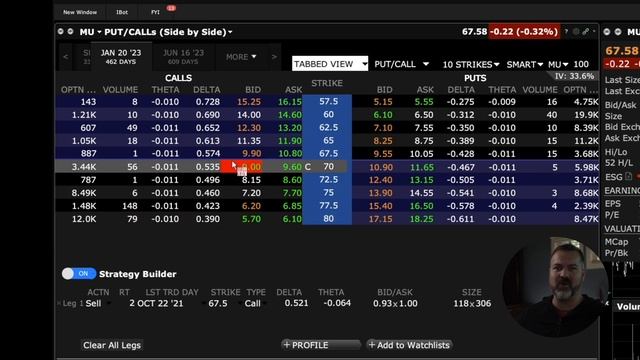Click calls volume 148 at strike 77.5
Screen dimensions: 640x360
pos(130,206)
